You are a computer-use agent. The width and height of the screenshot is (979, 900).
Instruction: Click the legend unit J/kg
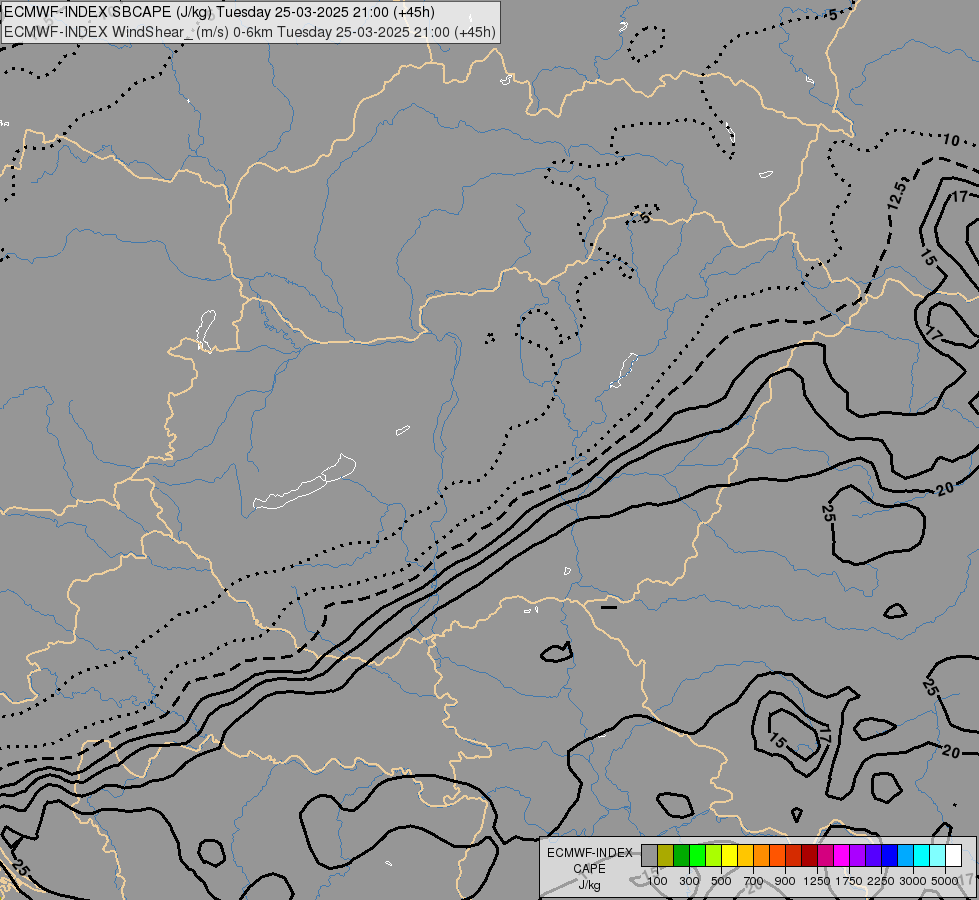coord(589,885)
